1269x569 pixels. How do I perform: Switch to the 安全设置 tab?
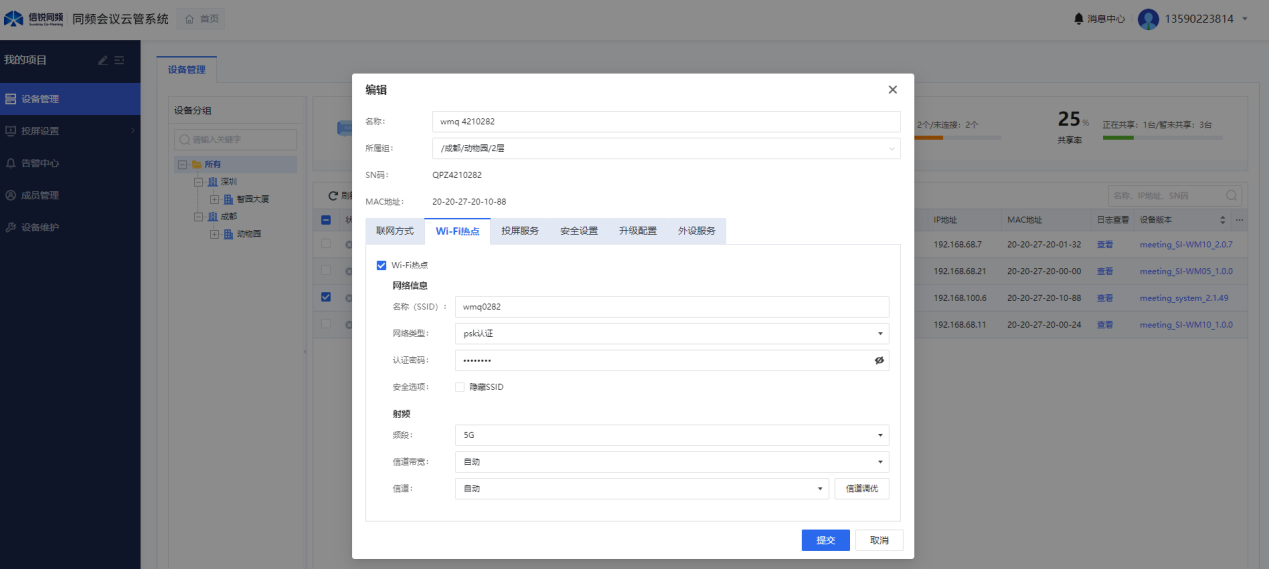coord(579,231)
